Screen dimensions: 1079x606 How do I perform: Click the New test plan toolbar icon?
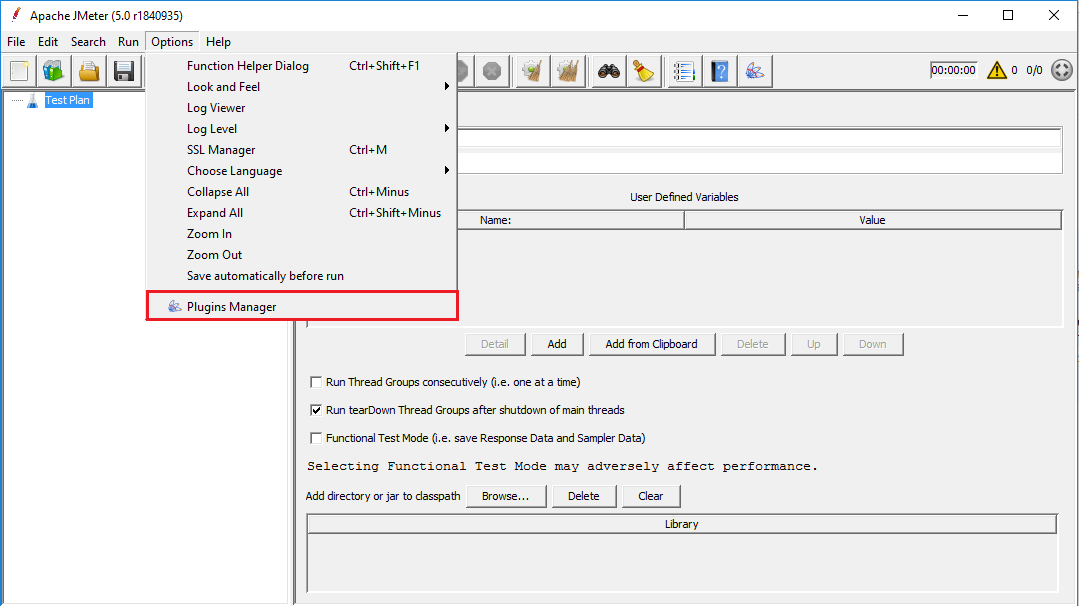(19, 71)
